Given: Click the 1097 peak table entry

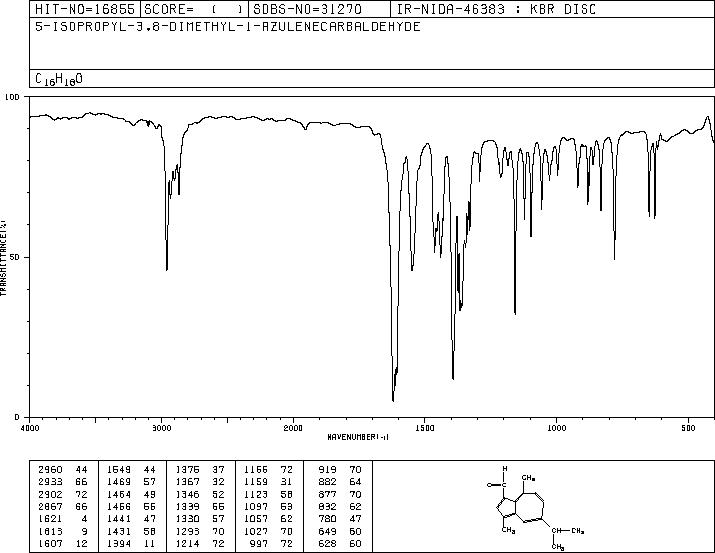Looking at the screenshot, I should (268, 506).
